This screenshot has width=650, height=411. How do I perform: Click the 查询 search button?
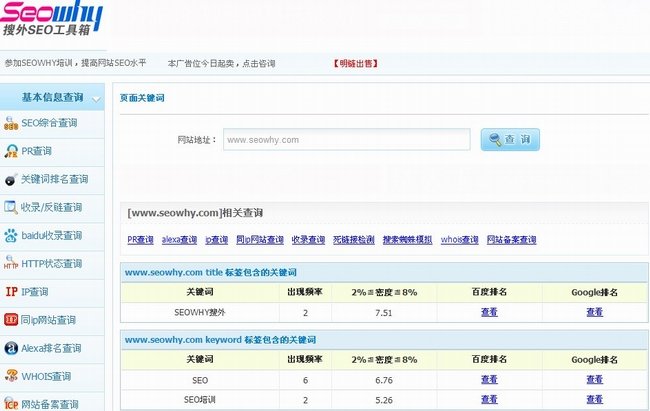click(510, 139)
